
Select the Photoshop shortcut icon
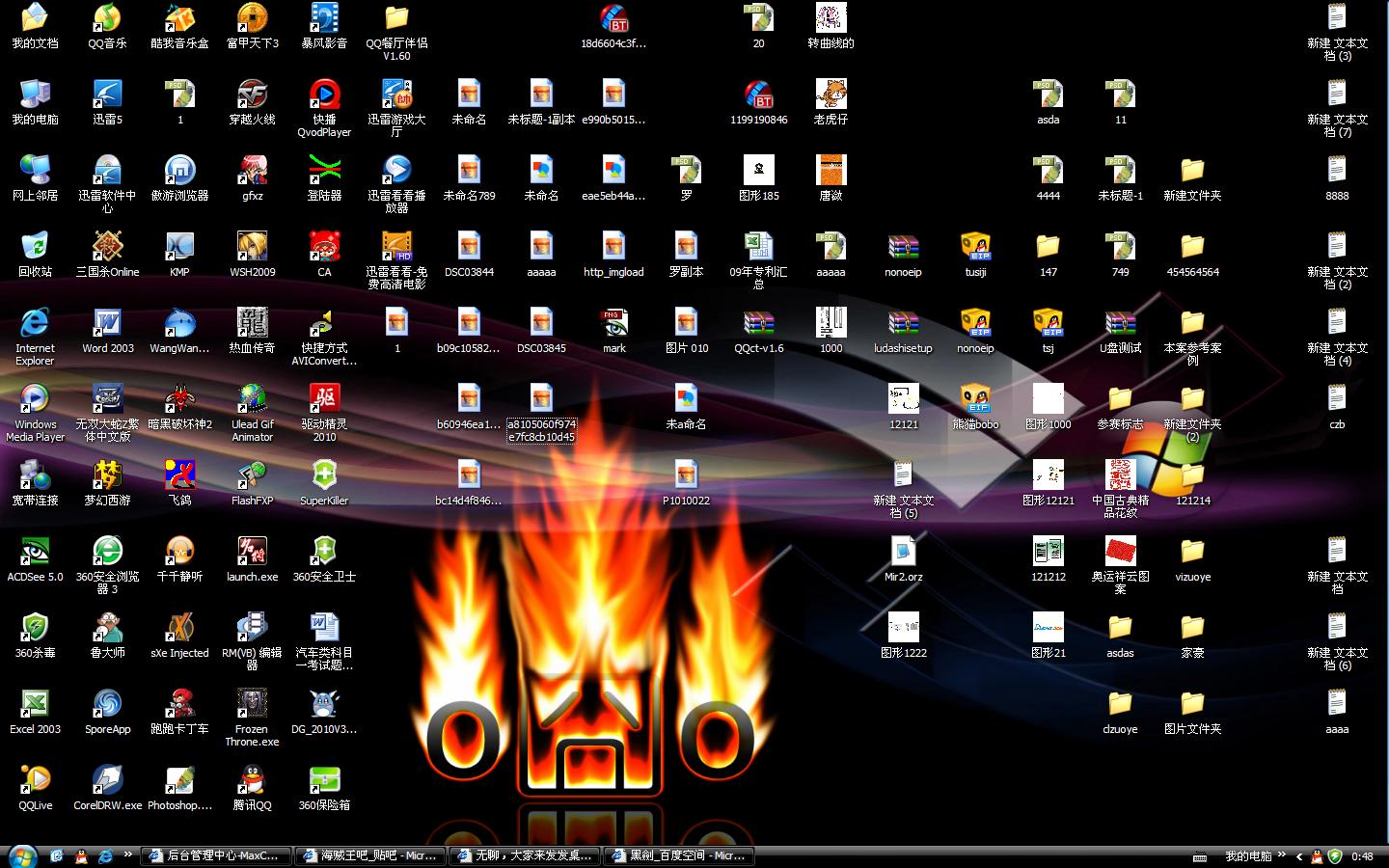click(179, 788)
